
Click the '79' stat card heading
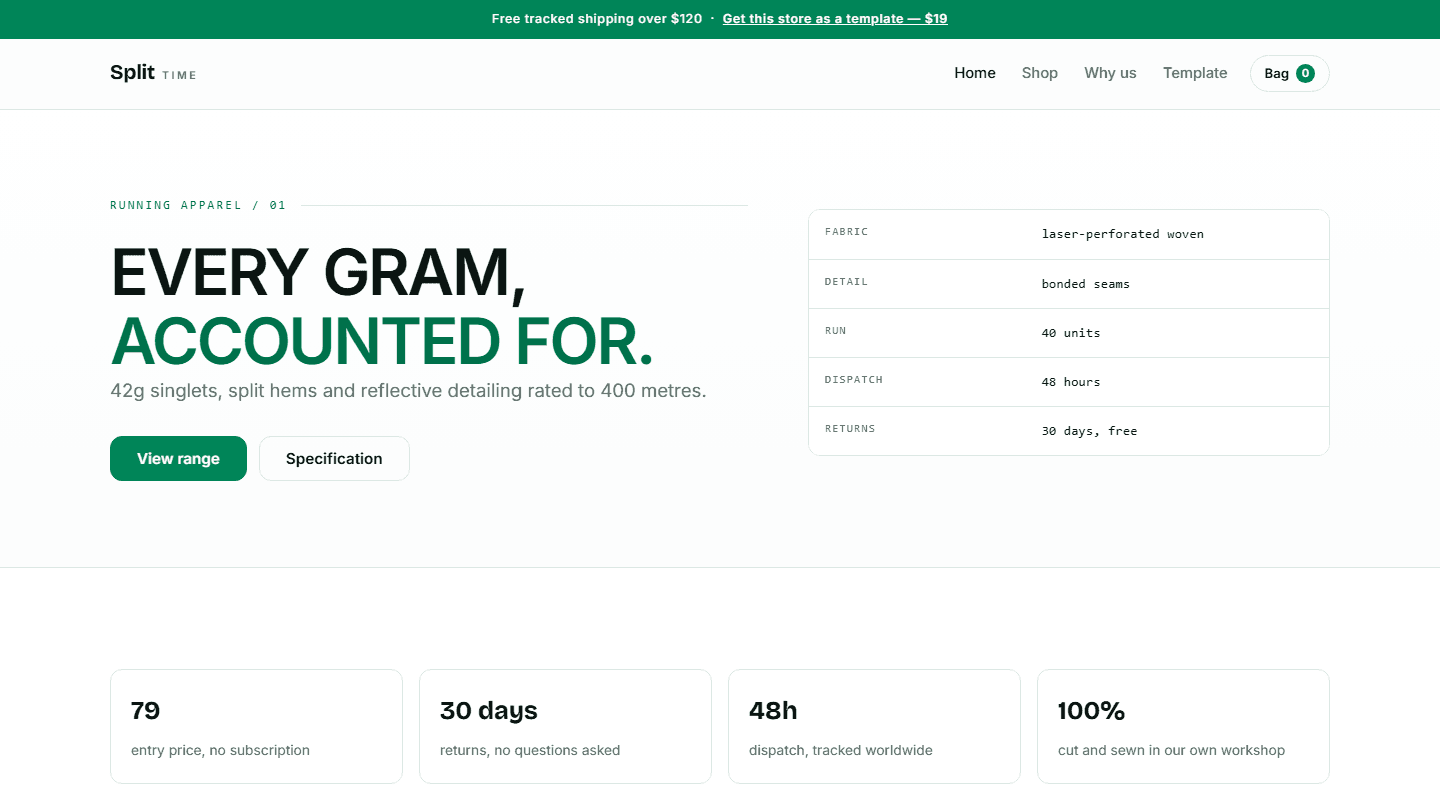click(x=146, y=711)
